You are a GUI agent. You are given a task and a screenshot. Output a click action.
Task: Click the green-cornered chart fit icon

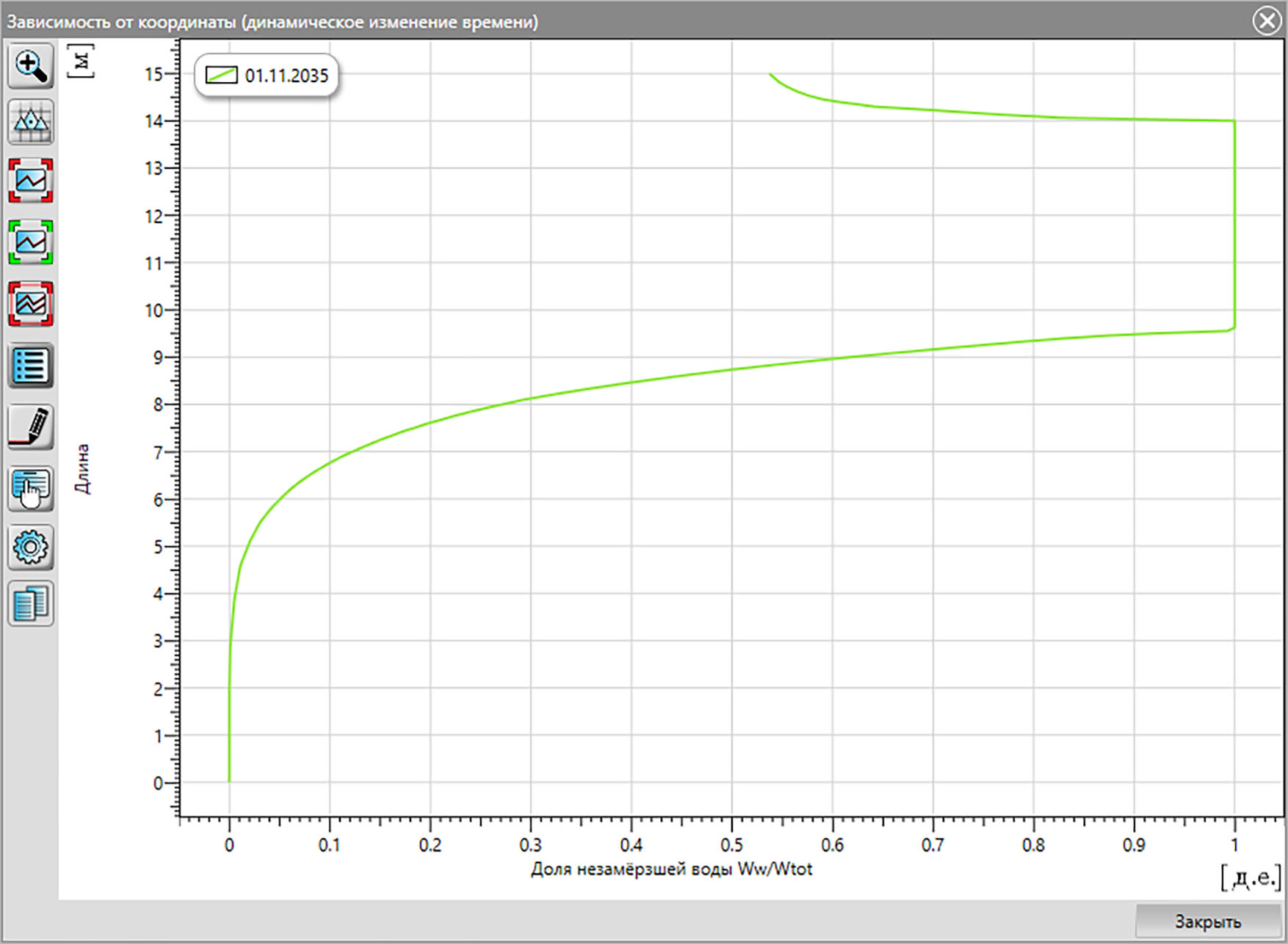[x=30, y=242]
